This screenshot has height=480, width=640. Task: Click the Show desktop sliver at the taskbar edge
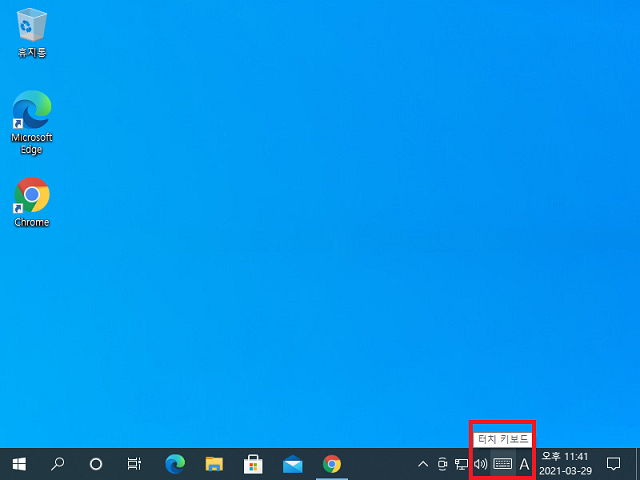[638, 464]
